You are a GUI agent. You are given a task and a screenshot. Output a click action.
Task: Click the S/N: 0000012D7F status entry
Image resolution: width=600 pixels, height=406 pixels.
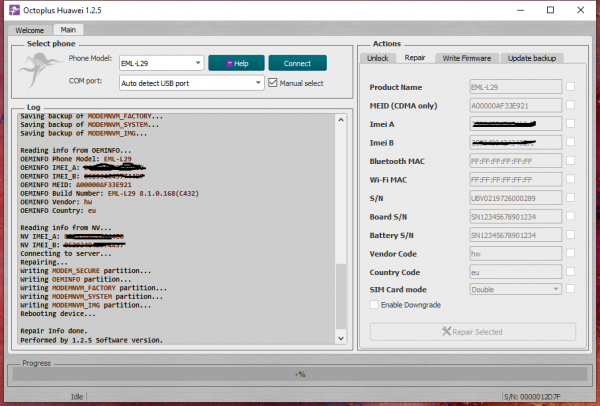532,397
